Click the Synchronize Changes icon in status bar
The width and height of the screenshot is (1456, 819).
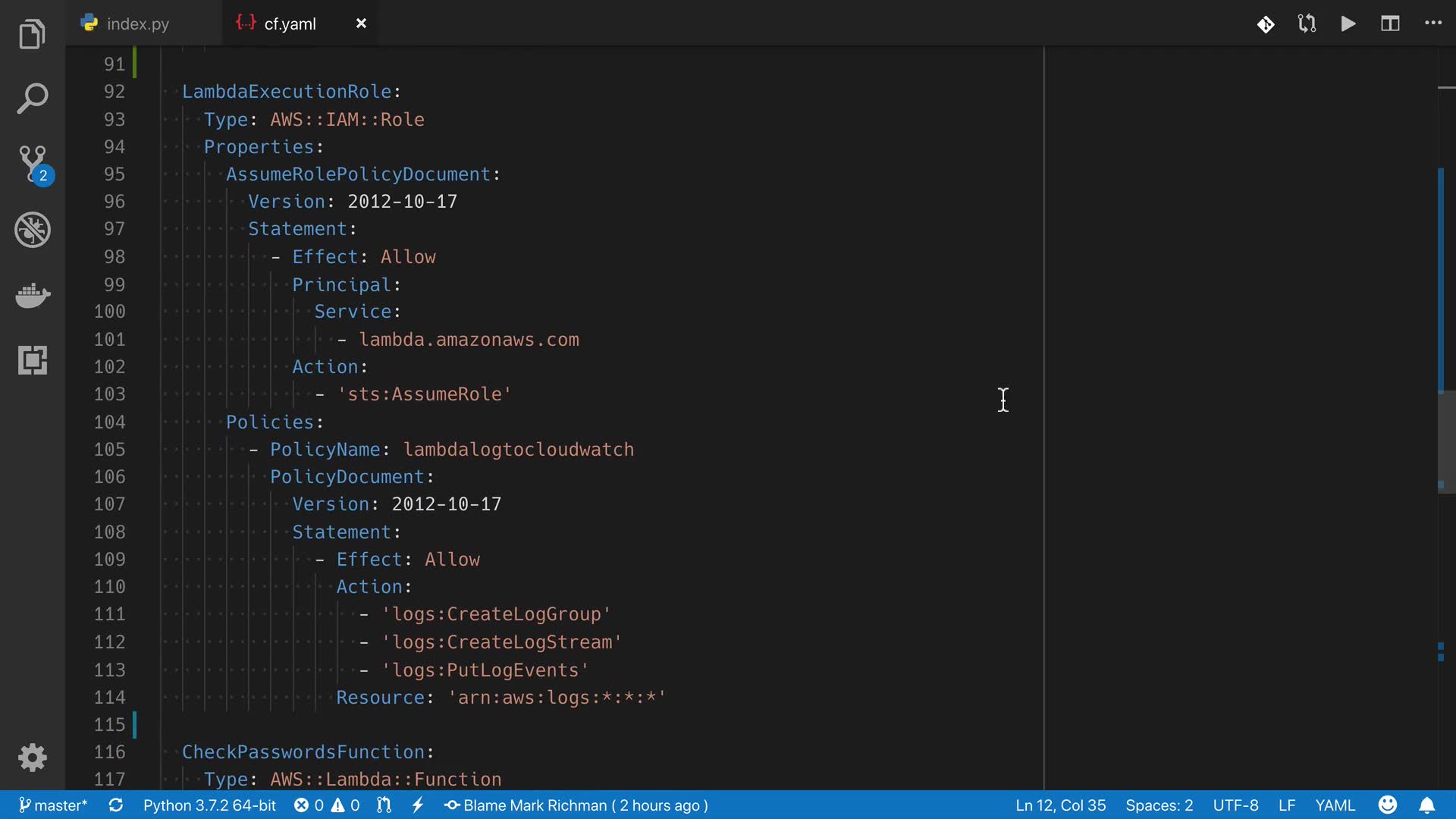(115, 805)
